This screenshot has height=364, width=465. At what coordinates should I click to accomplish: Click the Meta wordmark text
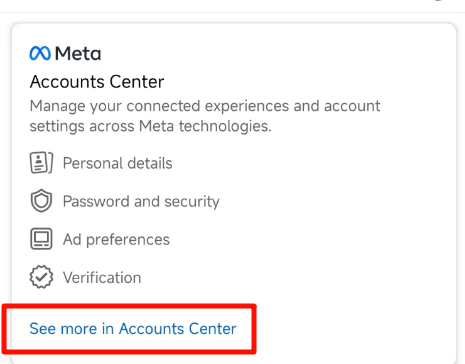[78, 53]
